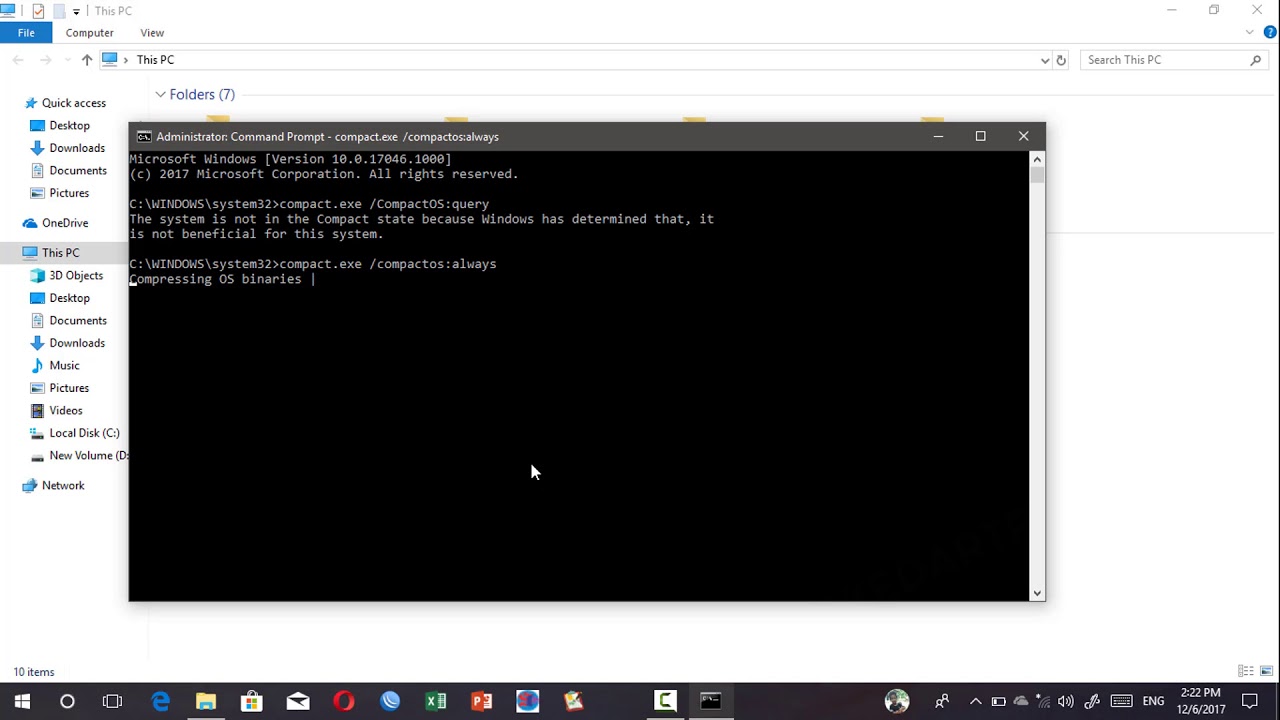Screen dimensions: 1280x720
Task: Minimize the Command Prompt window
Action: [938, 136]
